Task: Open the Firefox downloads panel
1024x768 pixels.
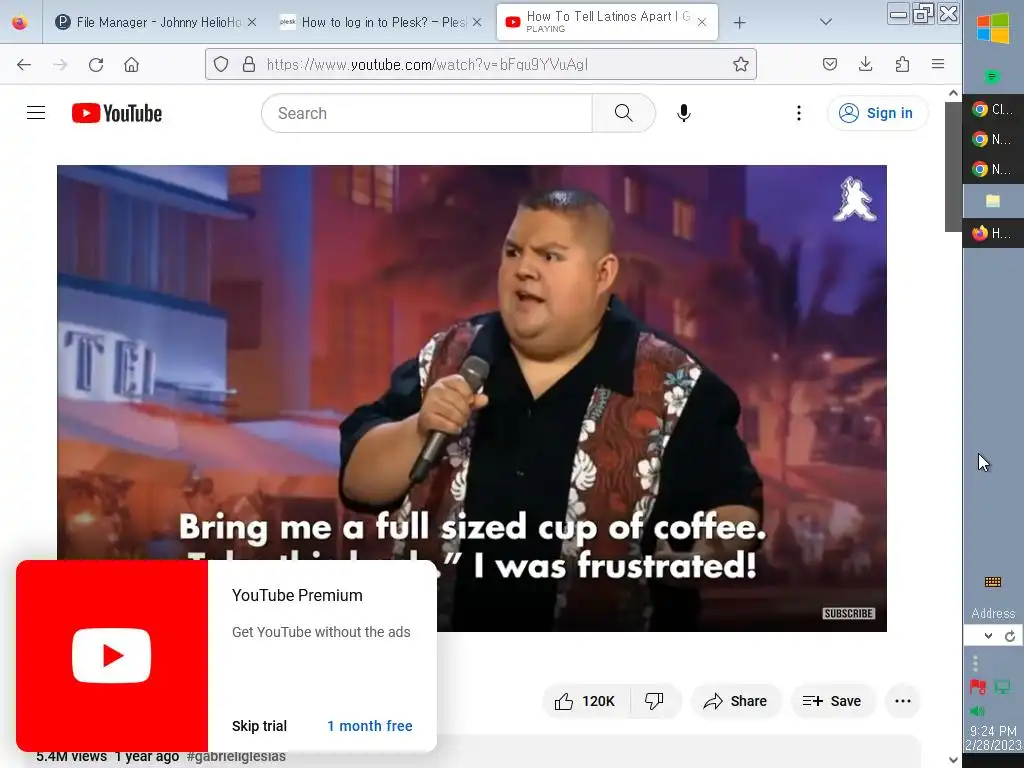Action: (x=865, y=64)
